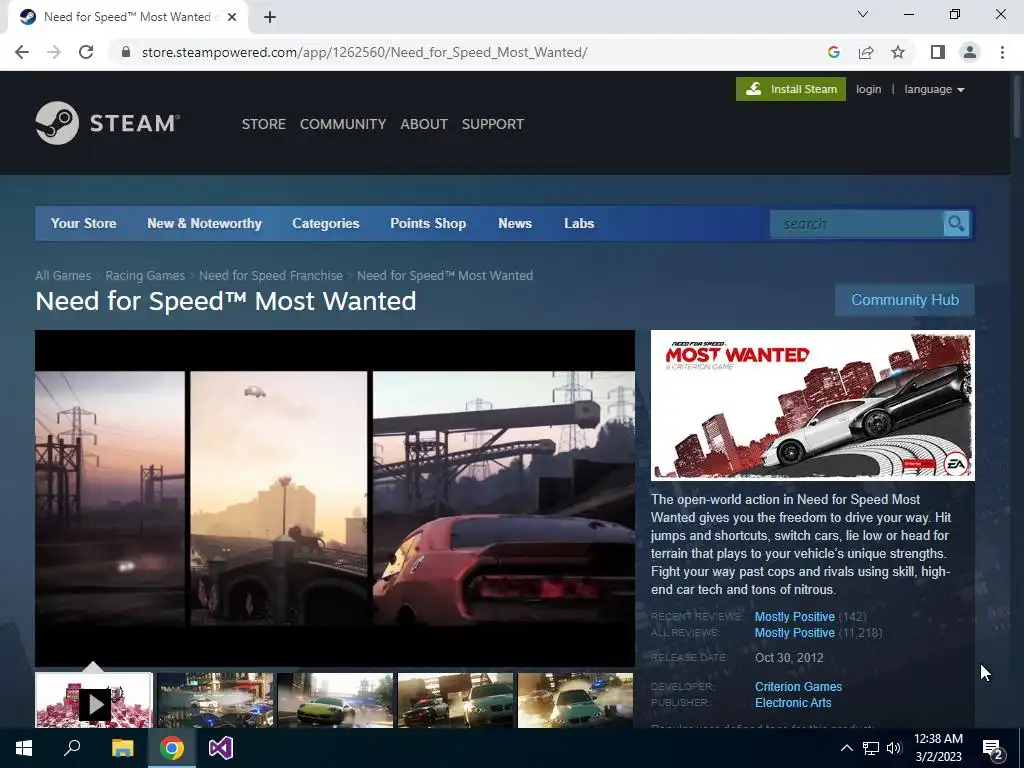Select the trailer thumbnail with play icon
The height and width of the screenshot is (768, 1024).
pos(94,701)
